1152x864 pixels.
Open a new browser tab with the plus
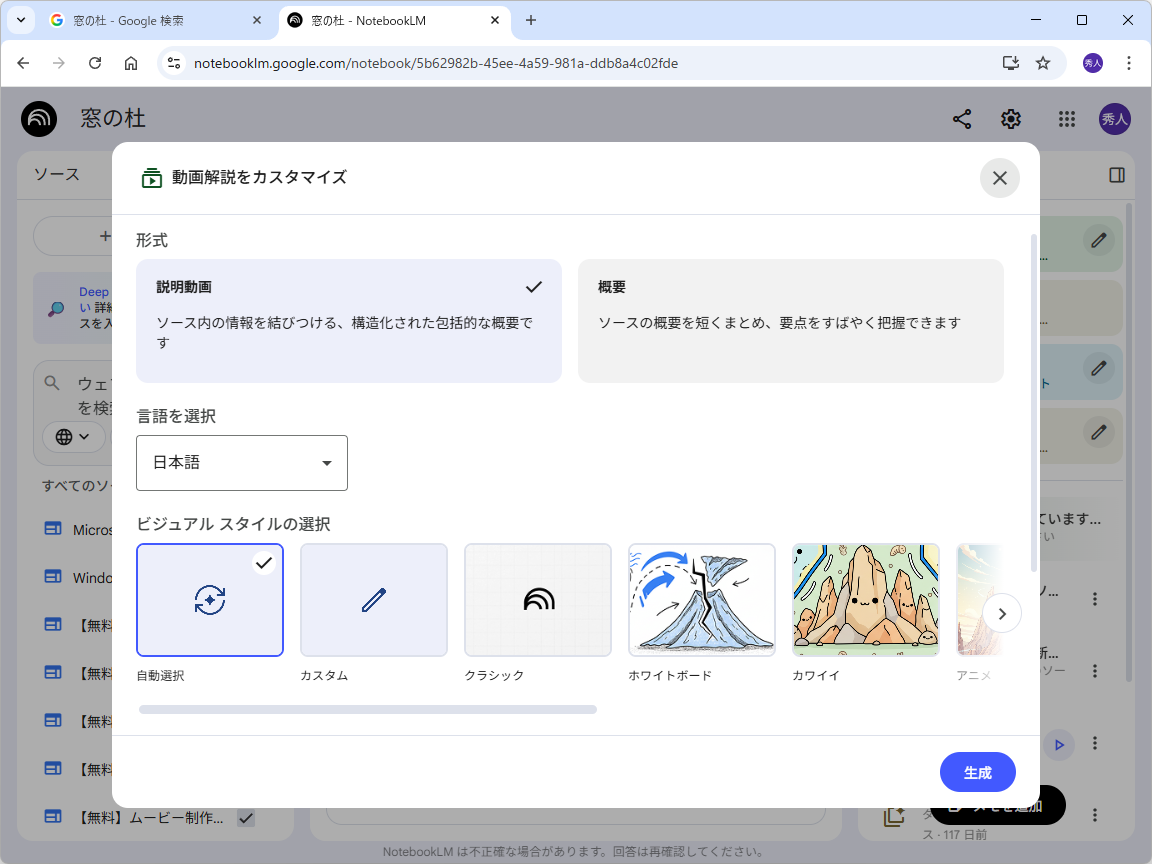coord(531,20)
